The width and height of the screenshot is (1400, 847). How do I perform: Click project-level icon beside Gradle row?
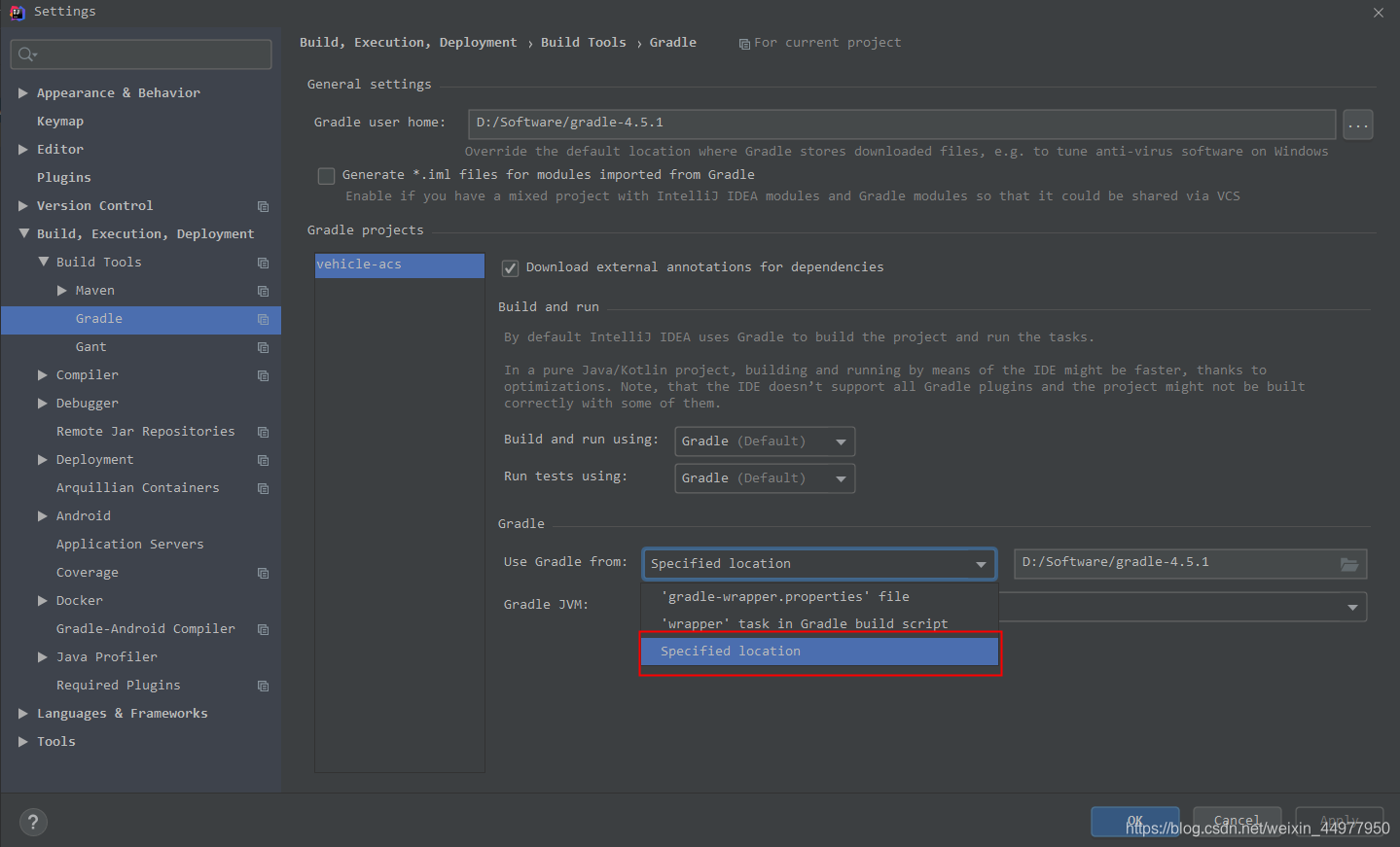pos(263,319)
